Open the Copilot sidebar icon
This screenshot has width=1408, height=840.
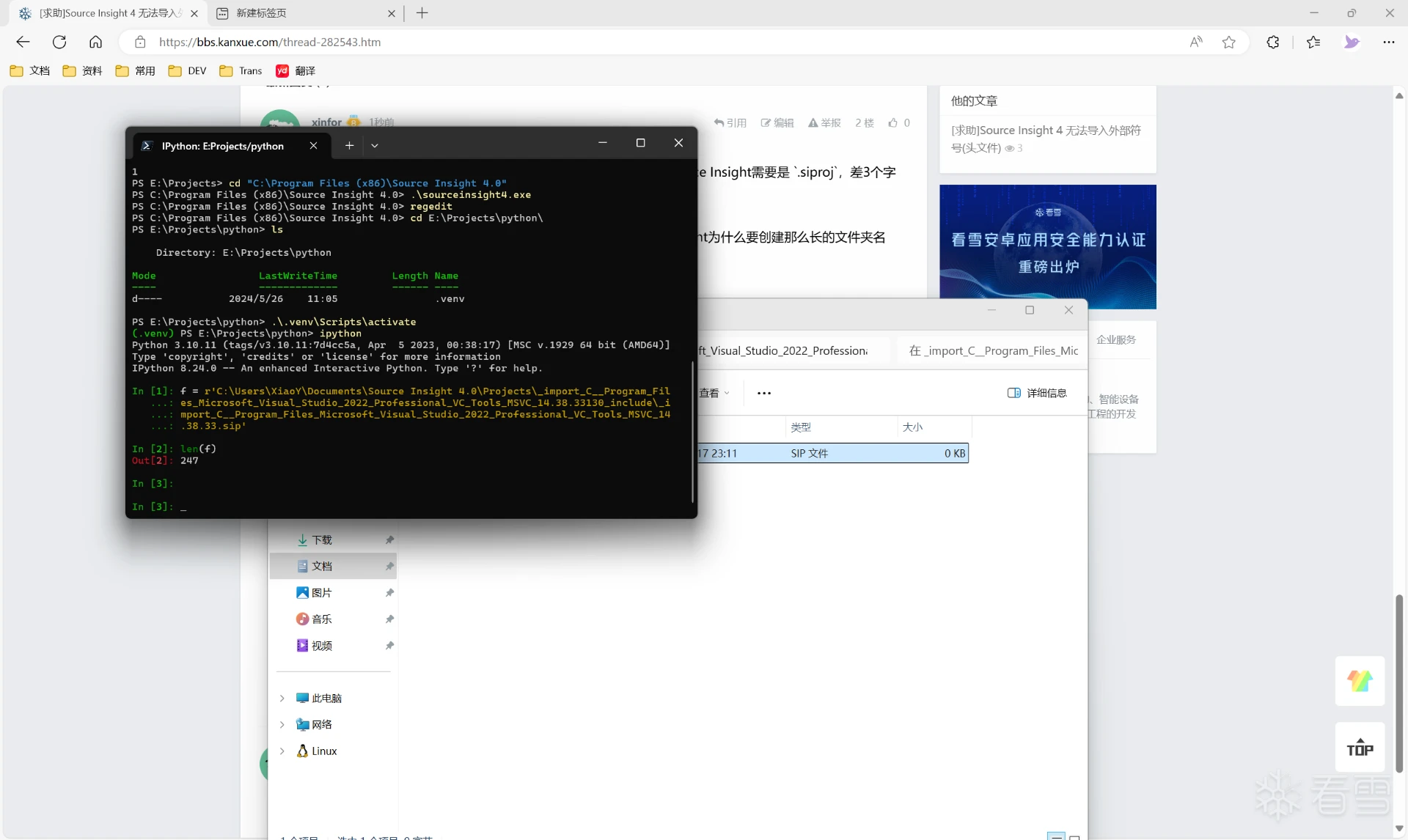pos(1352,42)
